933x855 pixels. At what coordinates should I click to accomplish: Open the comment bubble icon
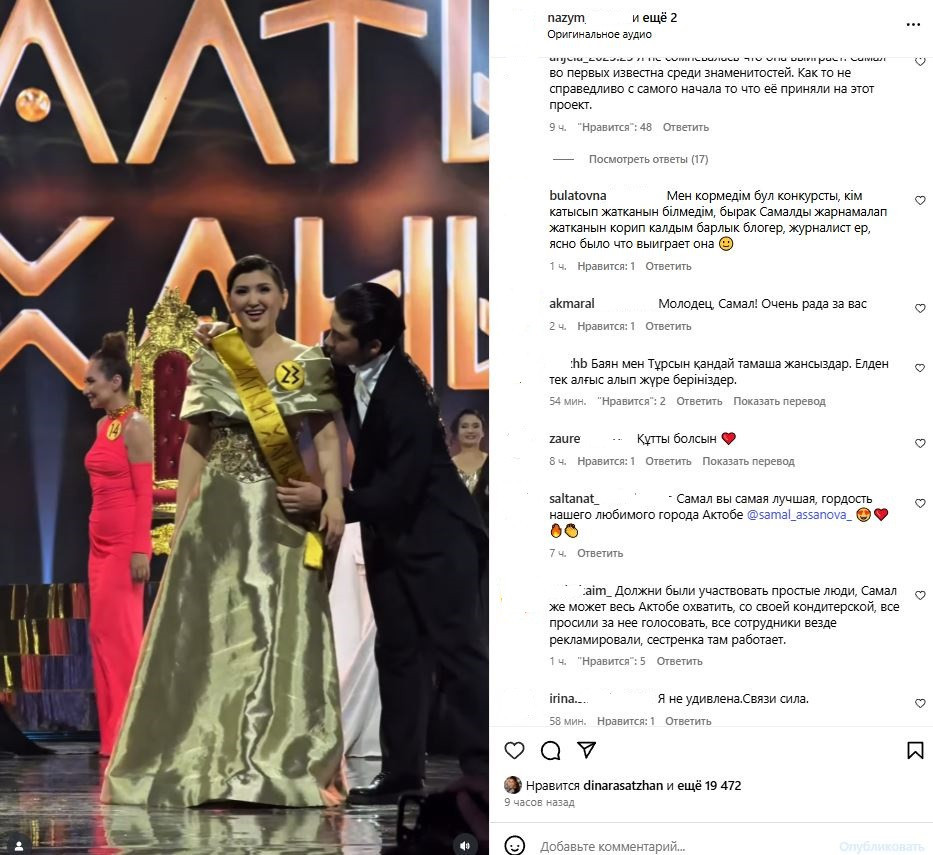click(x=550, y=750)
